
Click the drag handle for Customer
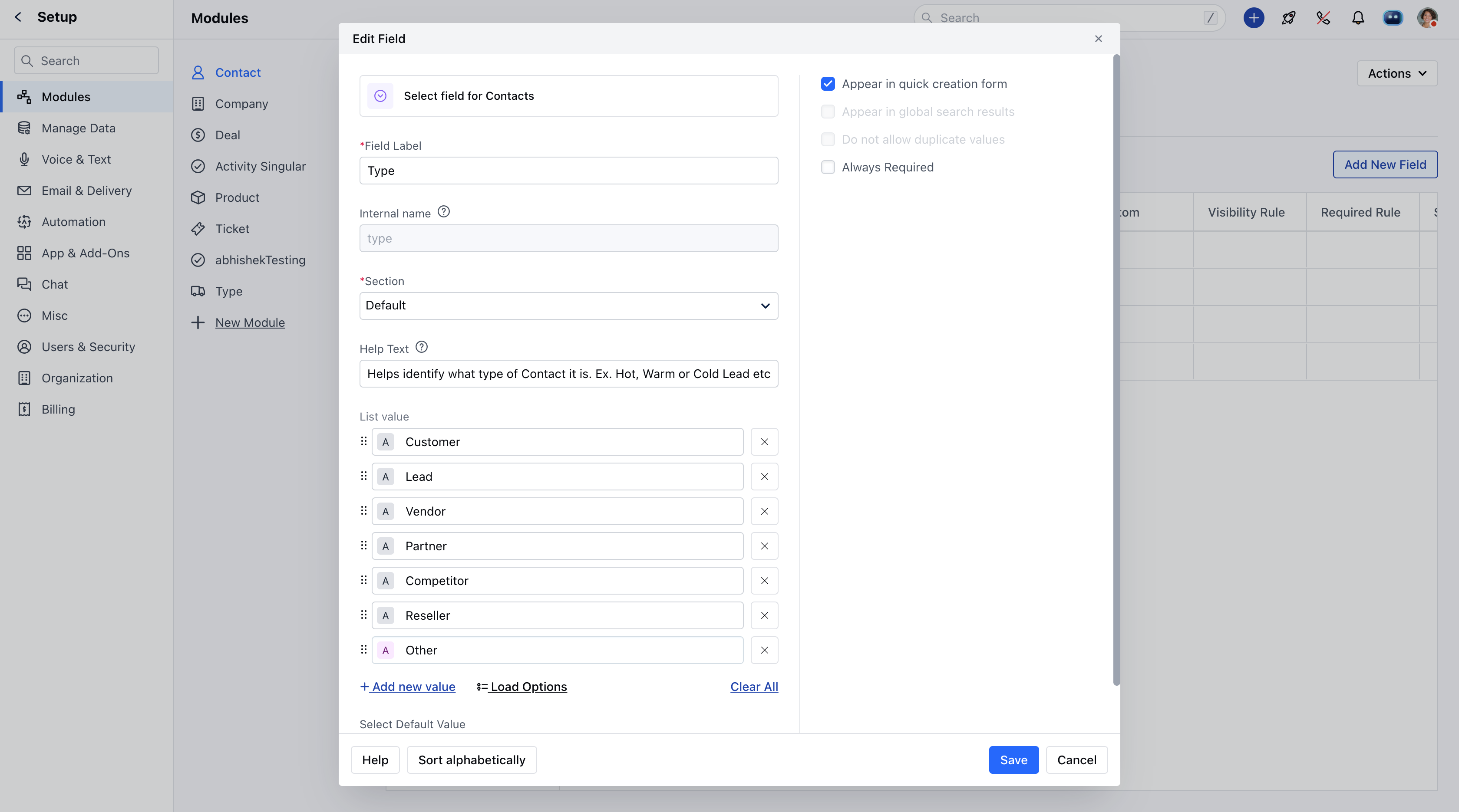pyautogui.click(x=363, y=441)
